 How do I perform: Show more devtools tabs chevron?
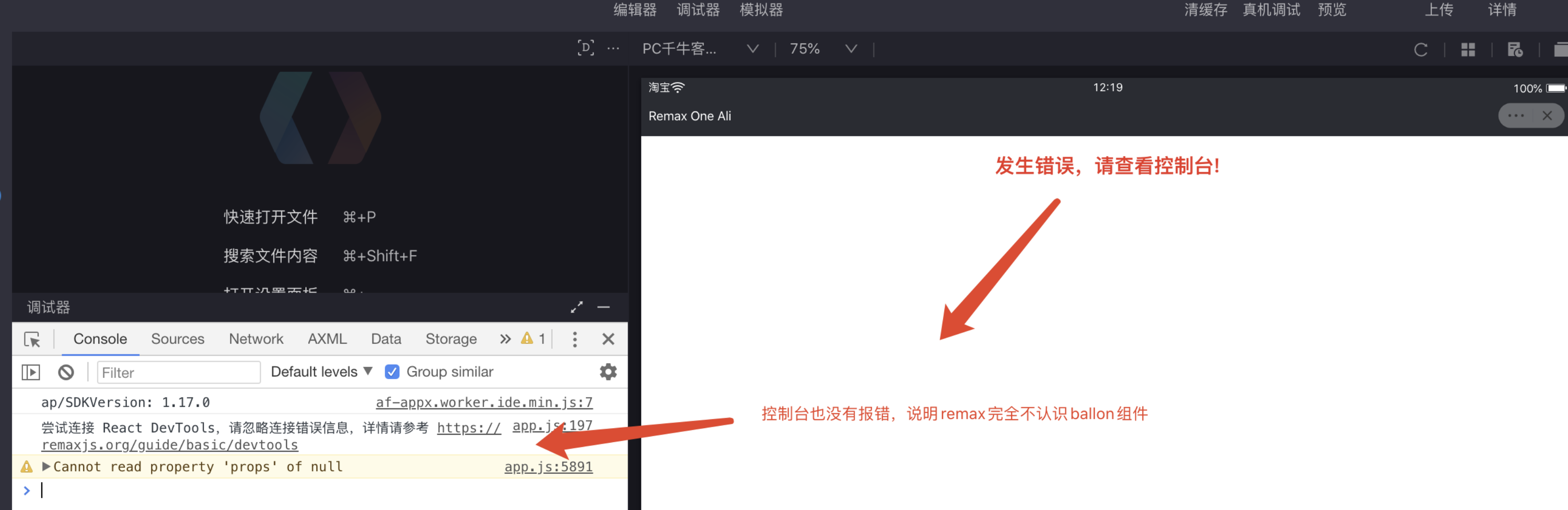[505, 339]
